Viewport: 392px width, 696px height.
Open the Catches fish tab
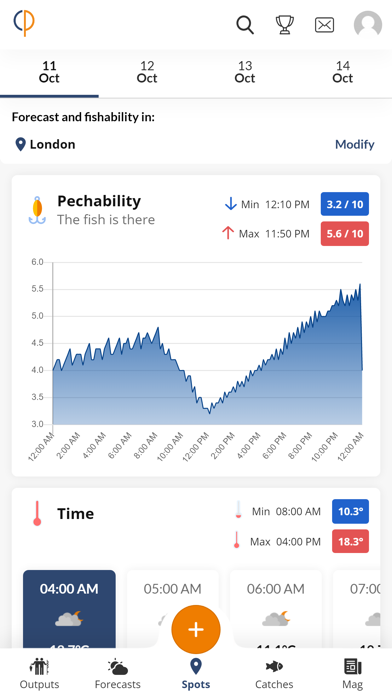tap(274, 673)
